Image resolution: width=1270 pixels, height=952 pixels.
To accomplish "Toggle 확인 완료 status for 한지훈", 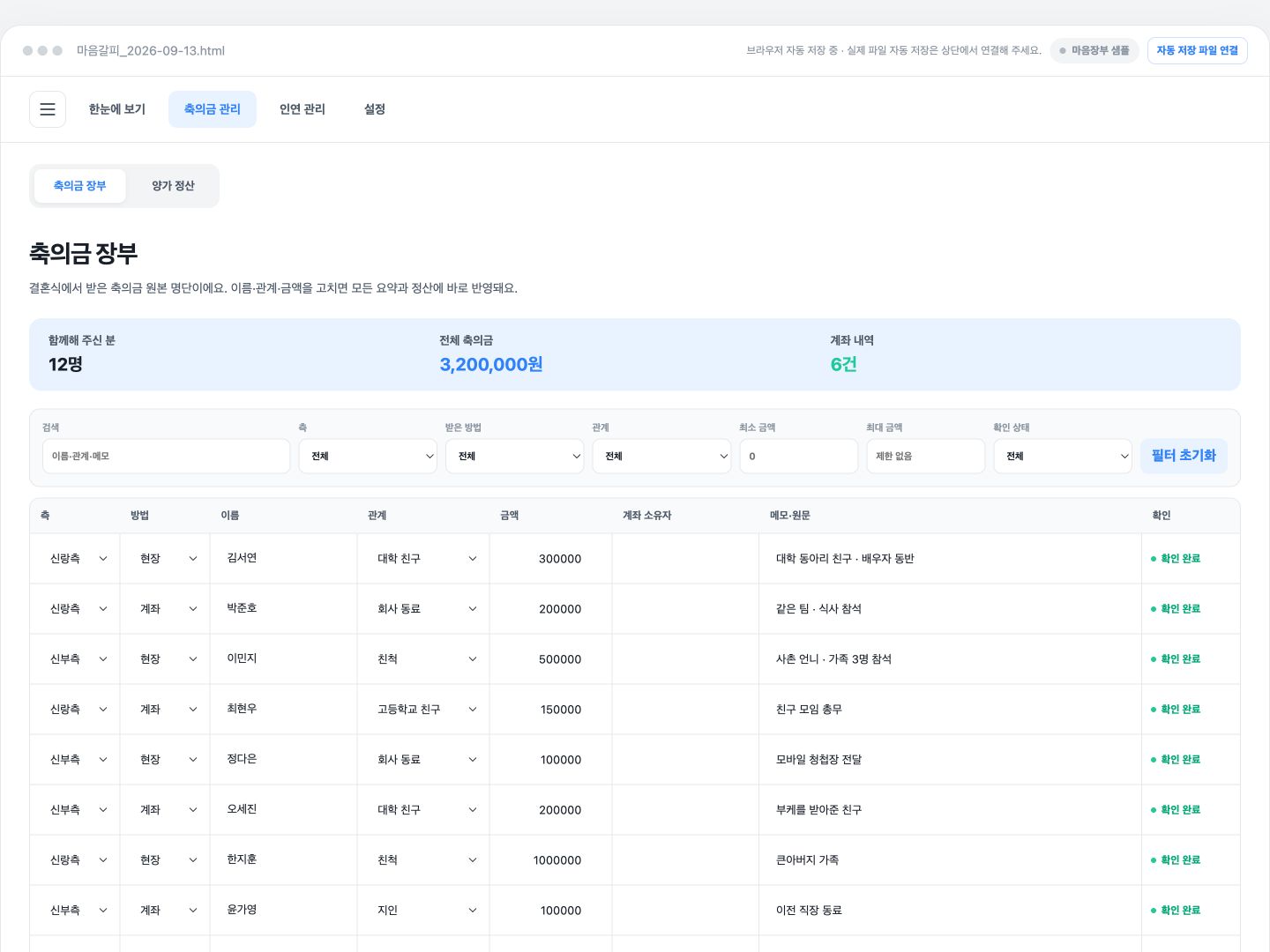I will [x=1176, y=860].
